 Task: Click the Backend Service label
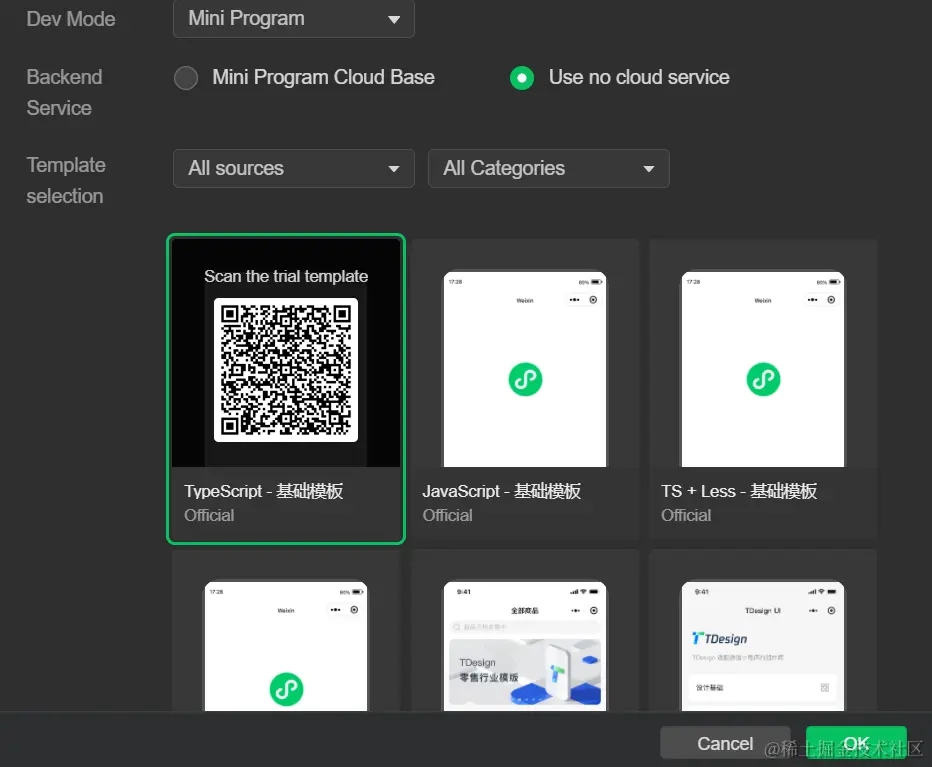pyautogui.click(x=64, y=93)
